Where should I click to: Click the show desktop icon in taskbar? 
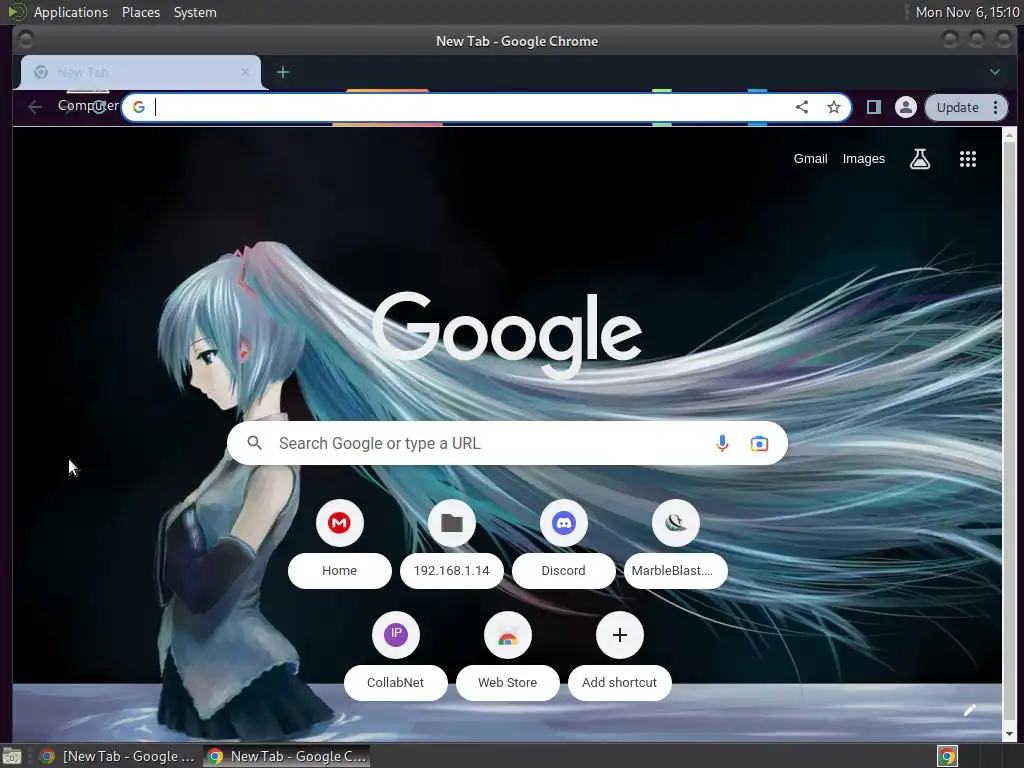pyautogui.click(x=12, y=756)
